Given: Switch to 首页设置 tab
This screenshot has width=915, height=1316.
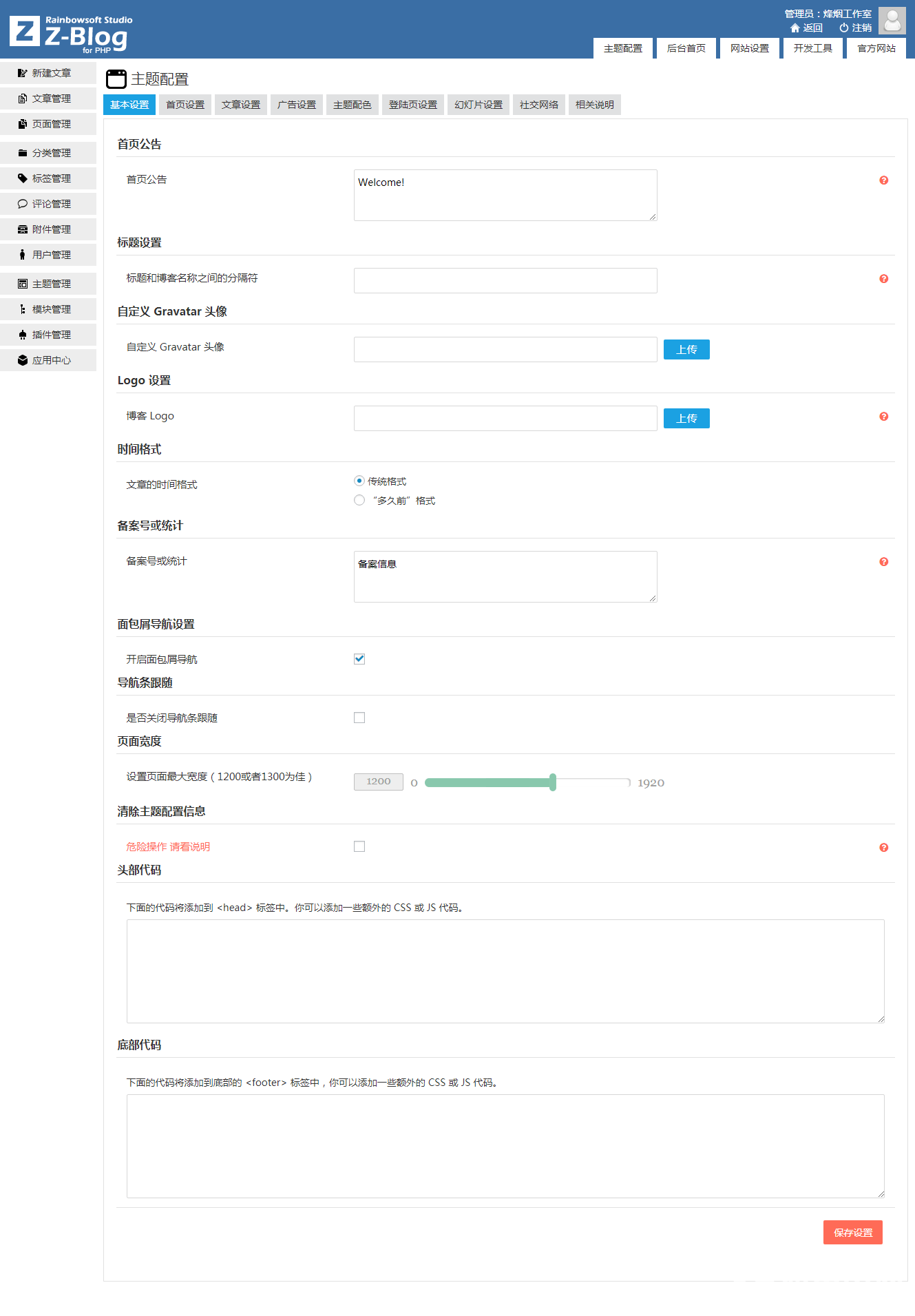Looking at the screenshot, I should 185,105.
